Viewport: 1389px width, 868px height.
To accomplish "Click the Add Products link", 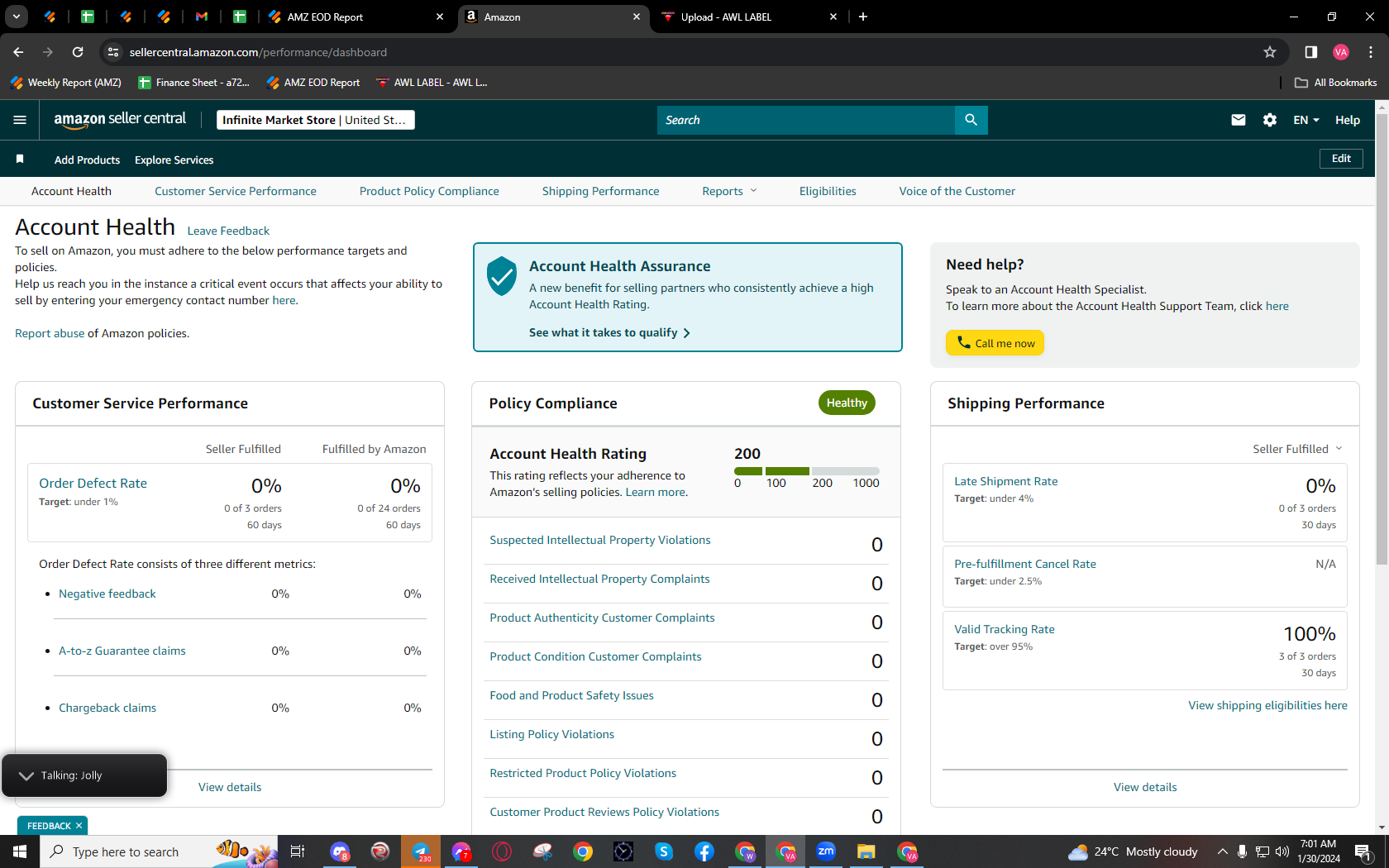I will (87, 160).
